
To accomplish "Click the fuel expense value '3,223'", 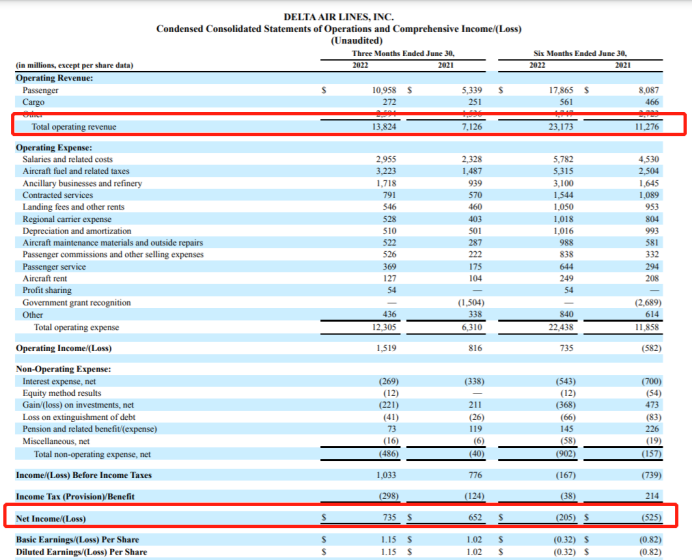I will (386, 171).
